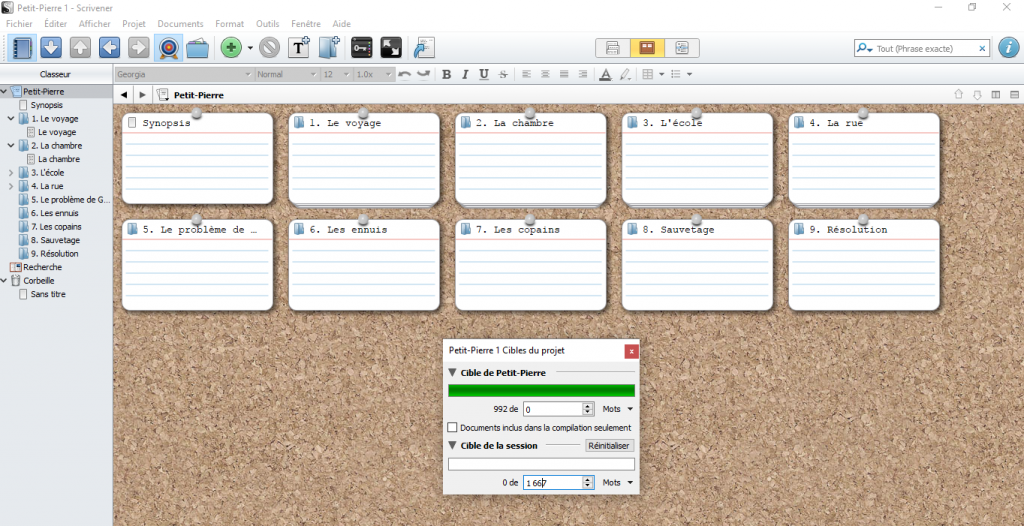Center align text
1024x526 pixels.
[545, 74]
